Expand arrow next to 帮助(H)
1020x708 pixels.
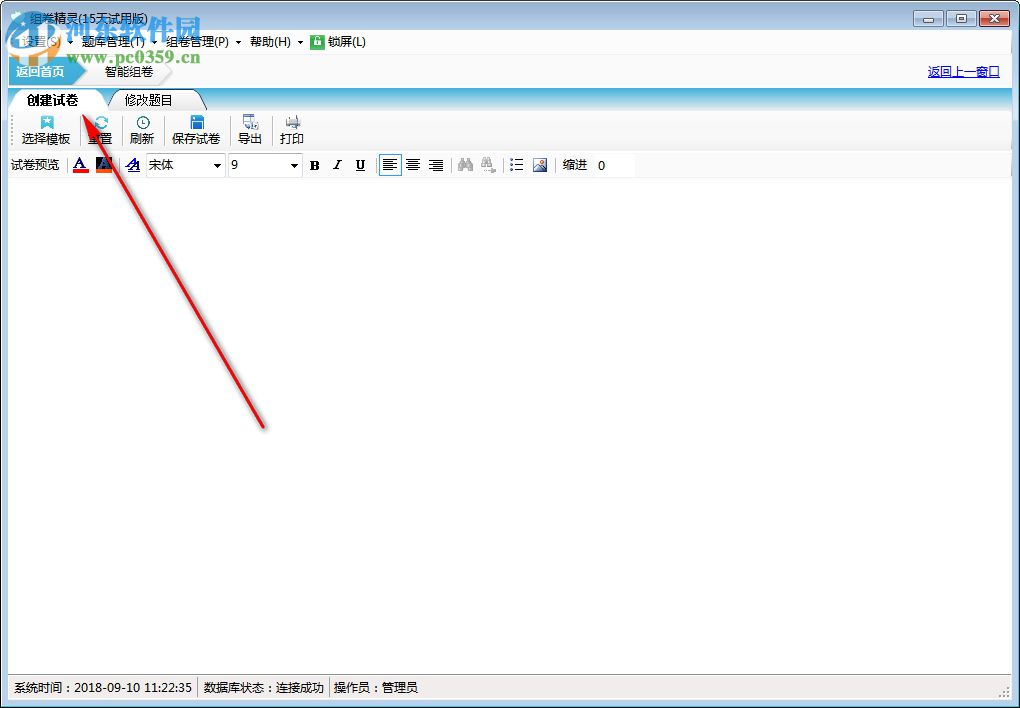[x=300, y=42]
